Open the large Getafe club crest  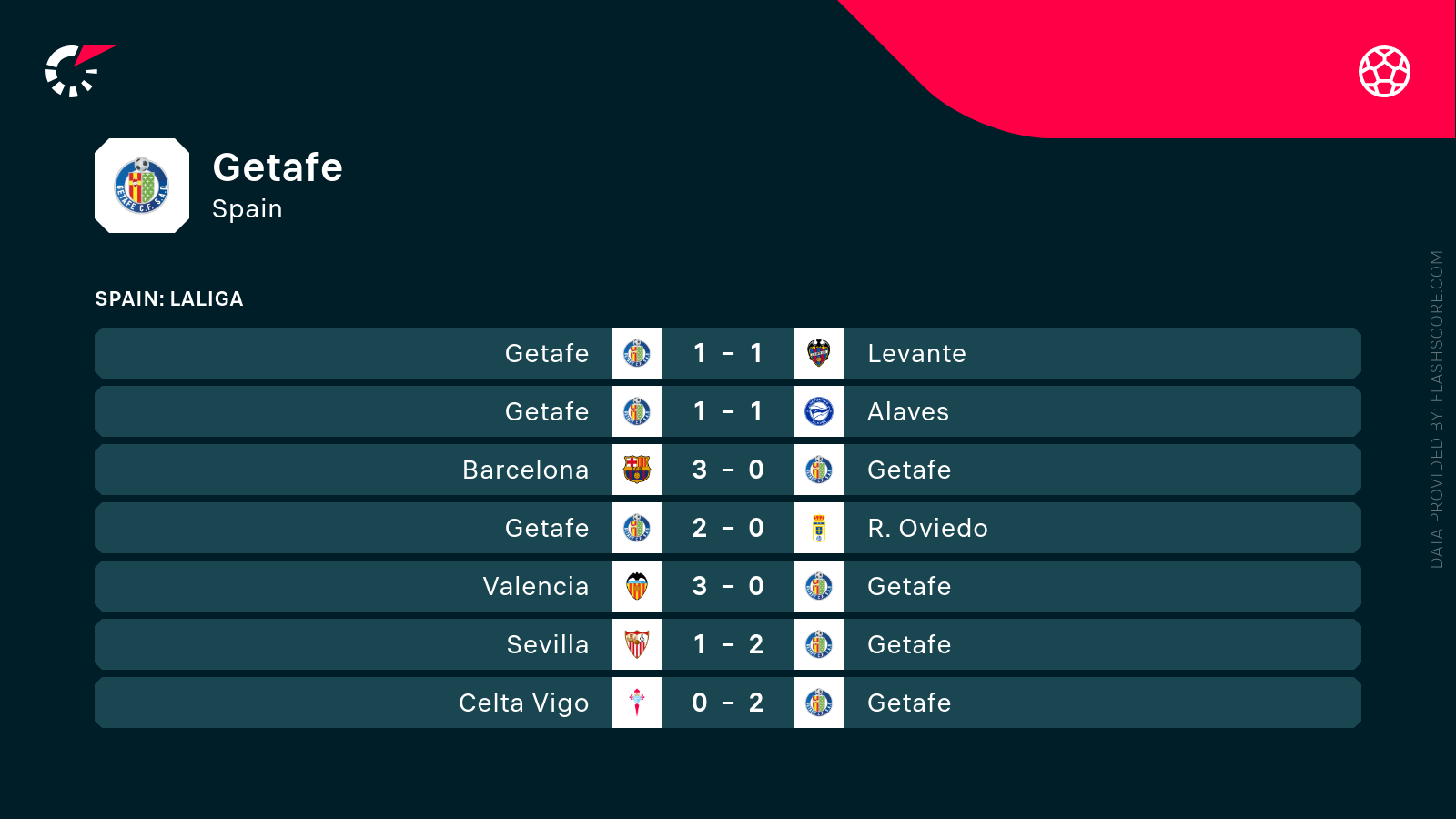coord(142,186)
